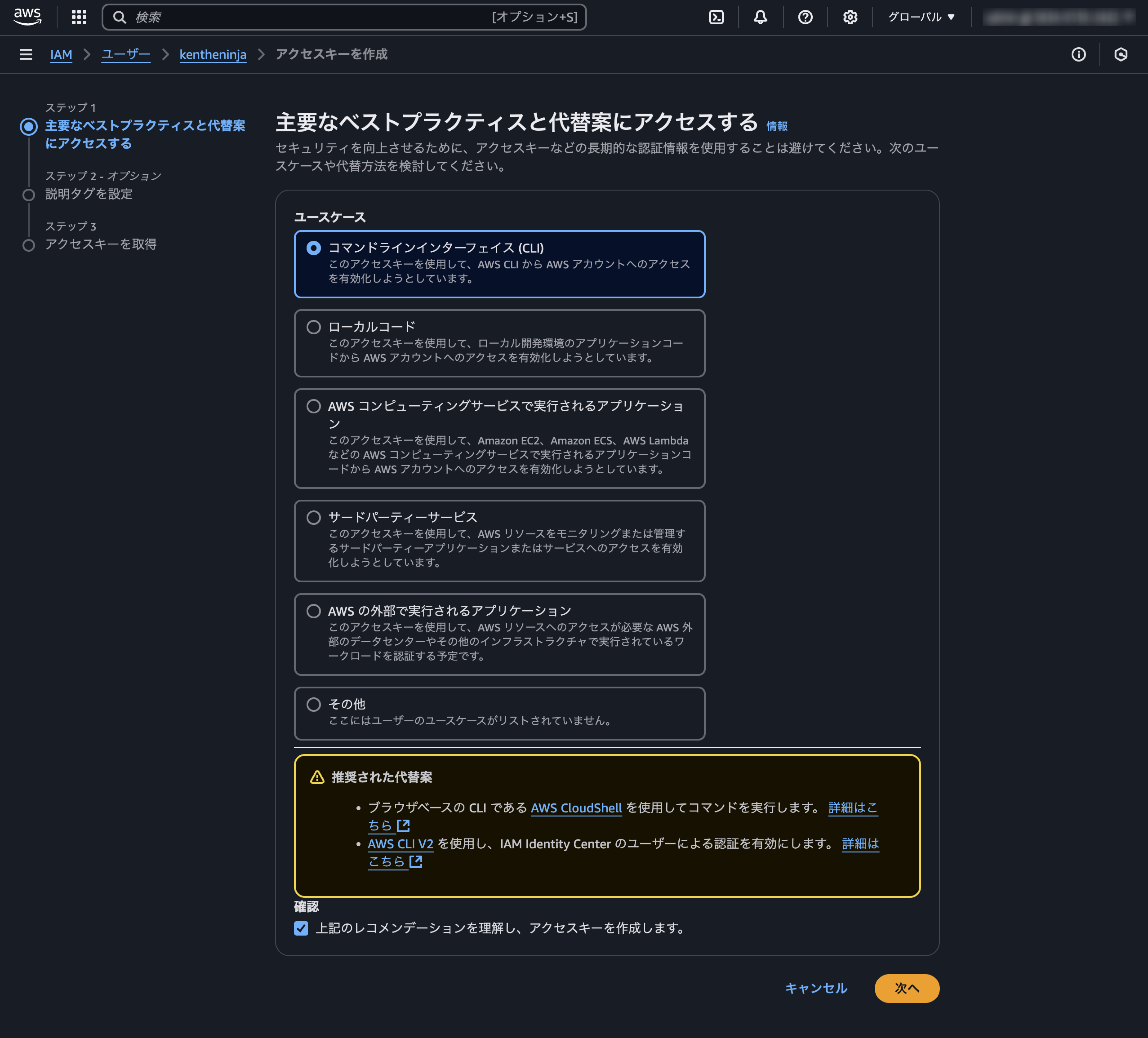Viewport: 1148px width, 1038px height.
Task: Toggle the navigation sidebar with hamburger icon
Action: tap(26, 55)
